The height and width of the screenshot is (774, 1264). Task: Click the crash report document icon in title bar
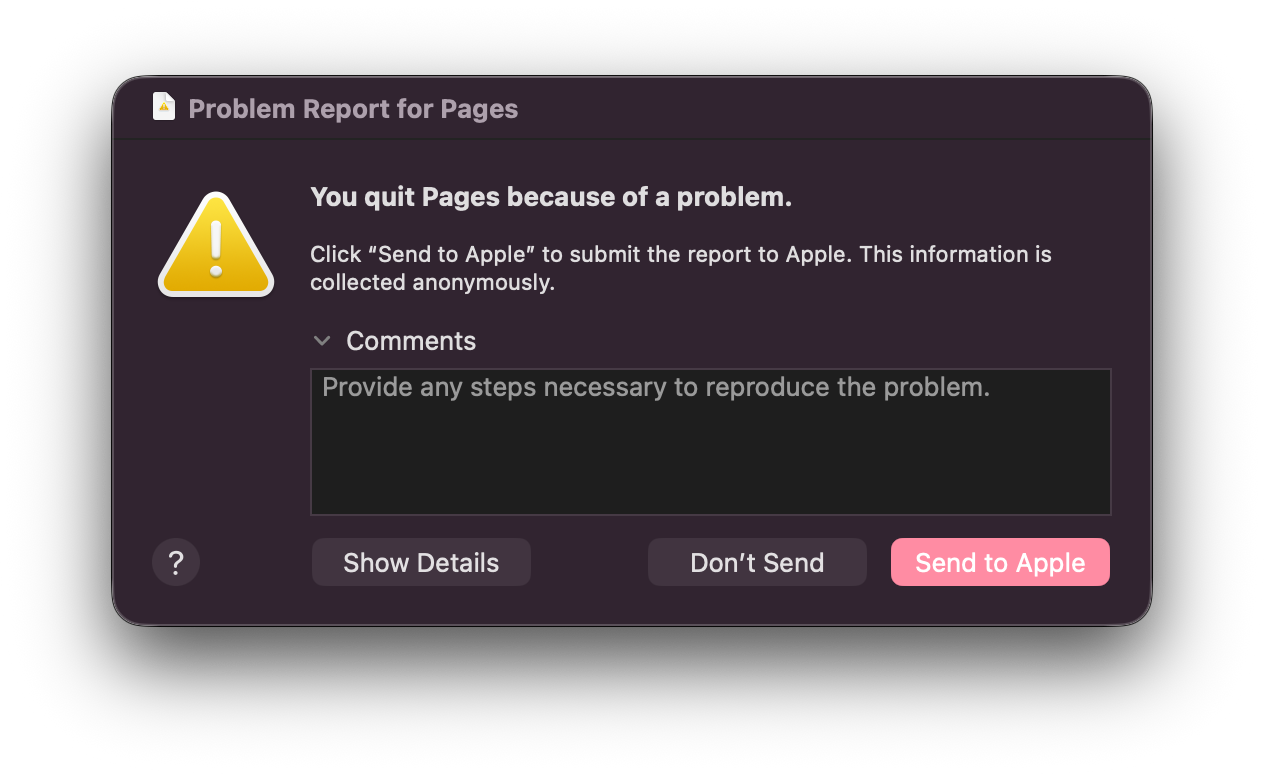[x=164, y=107]
